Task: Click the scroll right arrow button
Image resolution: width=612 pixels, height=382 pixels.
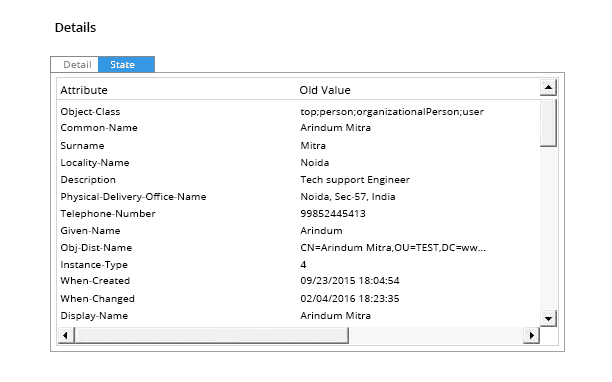Action: [x=531, y=335]
